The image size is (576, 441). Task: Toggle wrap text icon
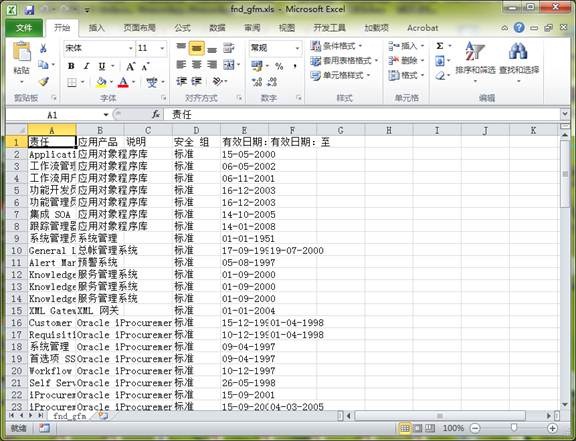[229, 48]
